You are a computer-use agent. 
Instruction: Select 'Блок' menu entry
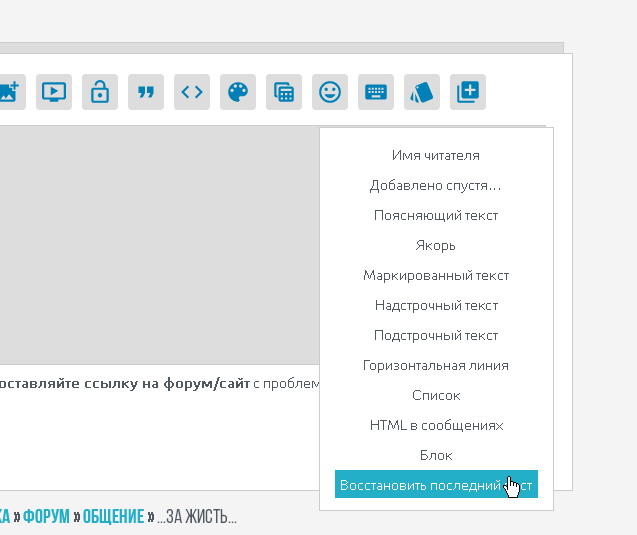pyautogui.click(x=436, y=455)
